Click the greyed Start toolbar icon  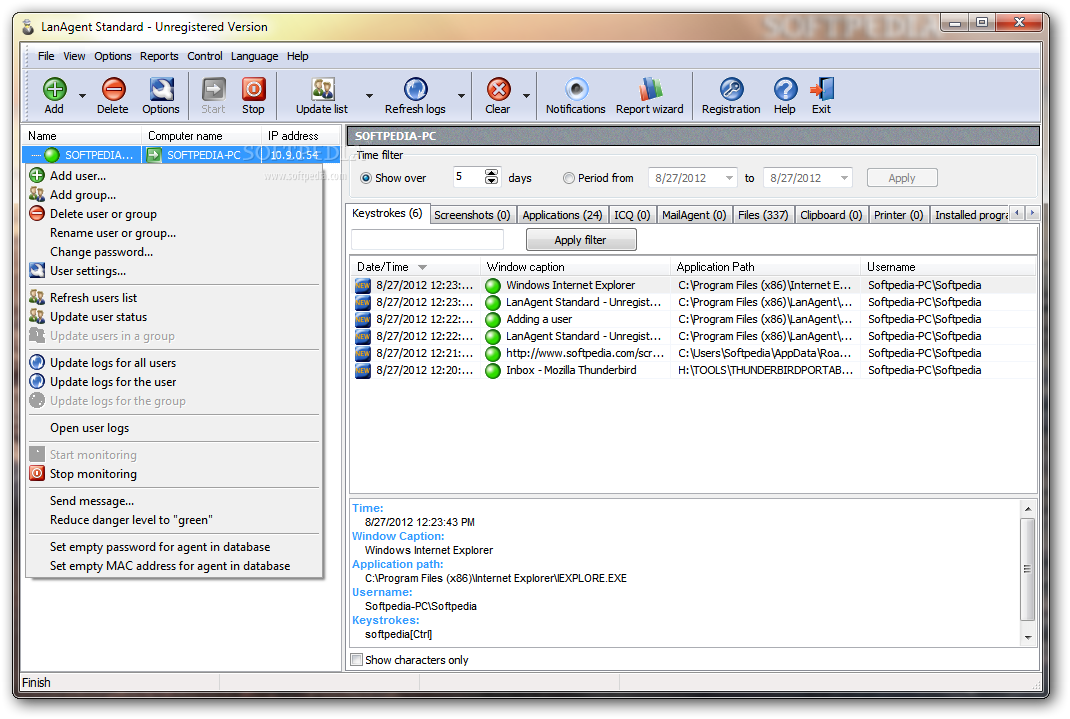click(x=214, y=89)
